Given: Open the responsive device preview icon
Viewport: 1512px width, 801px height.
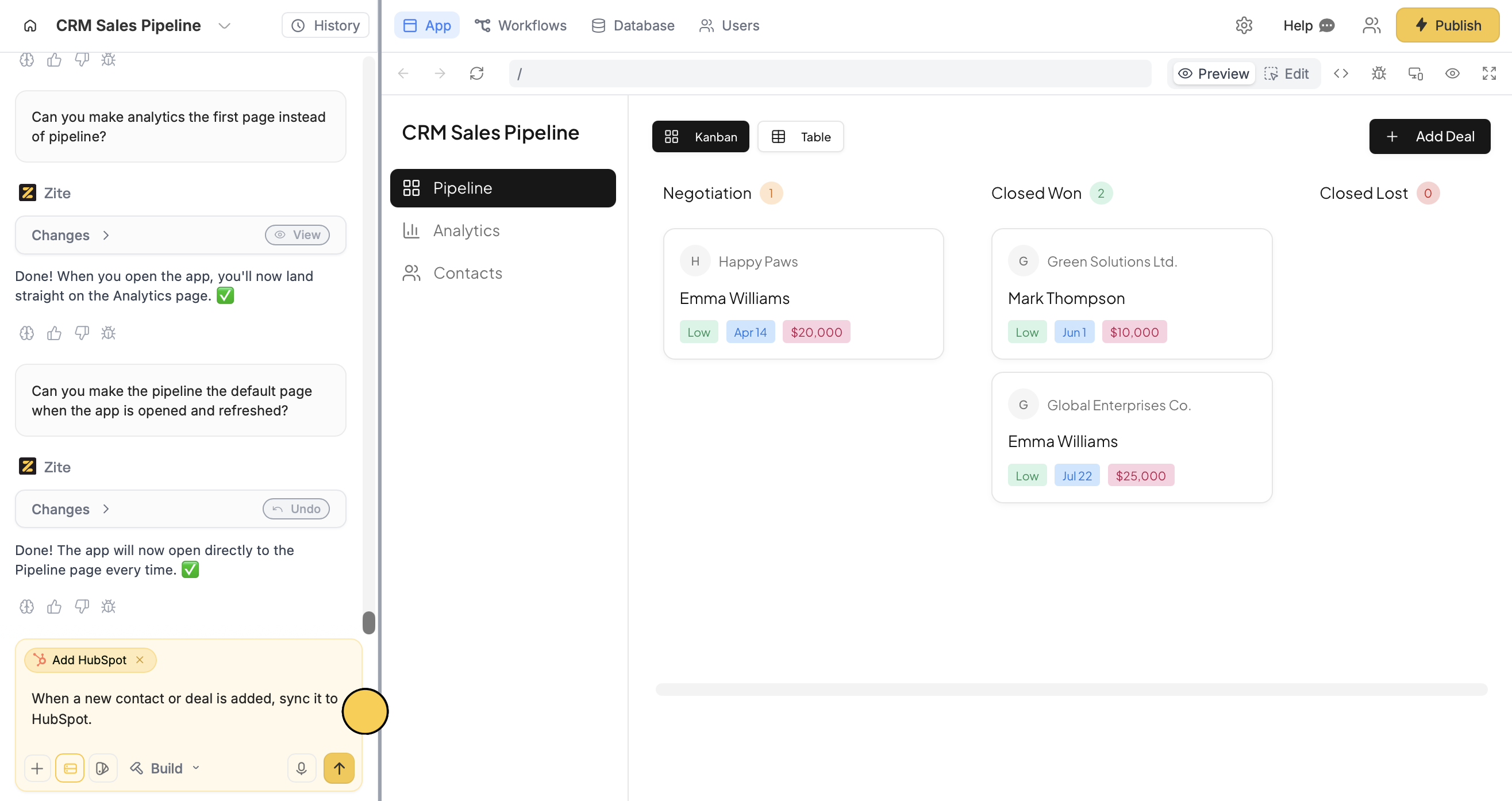Looking at the screenshot, I should pos(1415,74).
